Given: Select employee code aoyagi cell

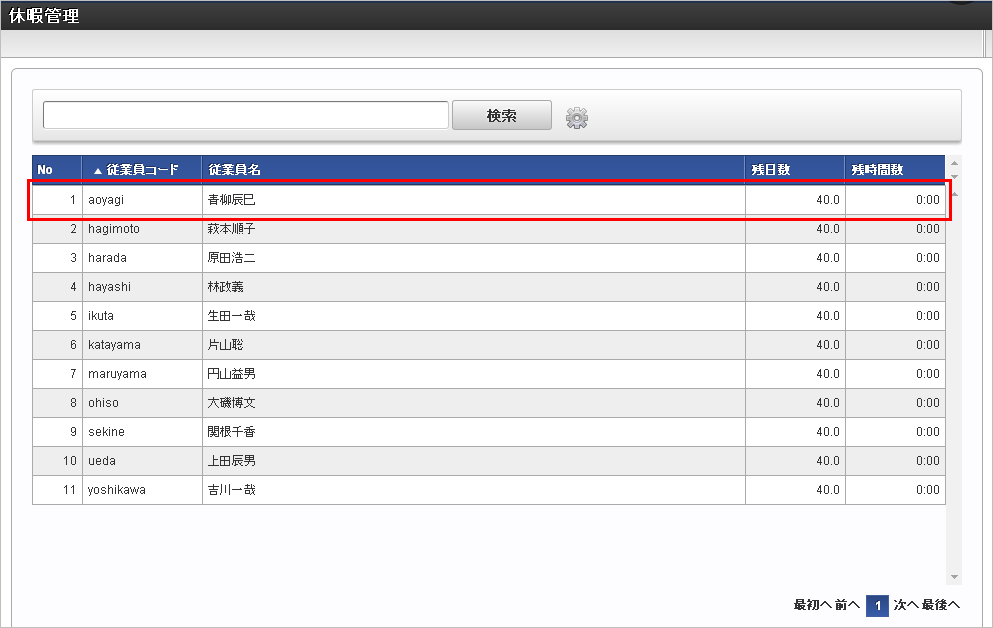Looking at the screenshot, I should (142, 200).
